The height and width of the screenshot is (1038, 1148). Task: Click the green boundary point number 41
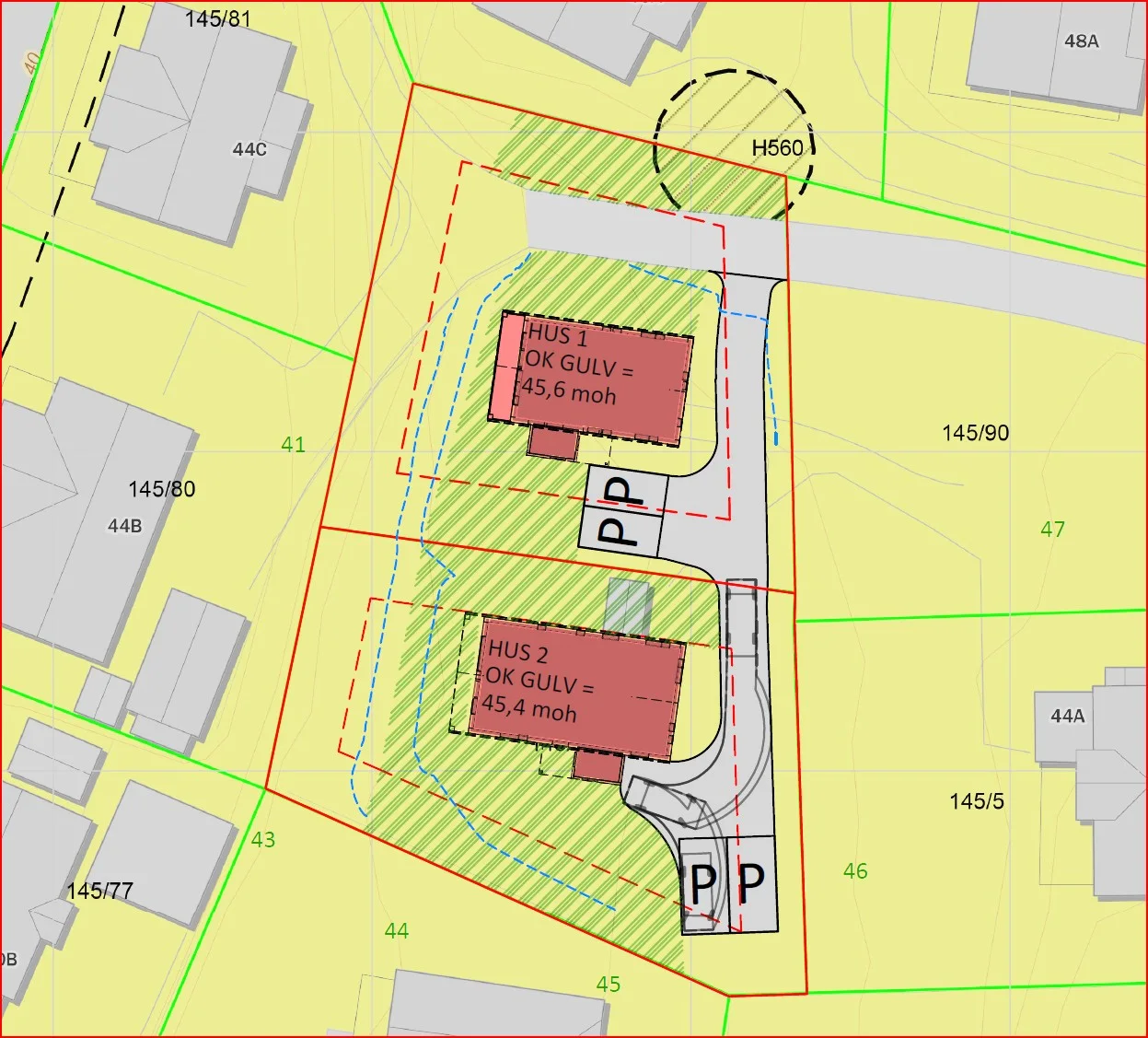click(293, 445)
